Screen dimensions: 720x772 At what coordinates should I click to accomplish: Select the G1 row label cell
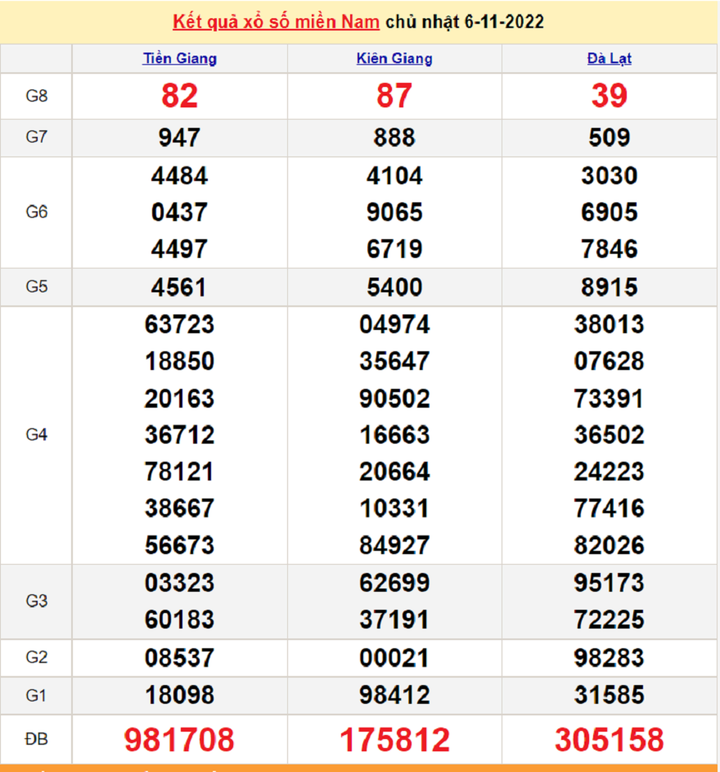point(37,694)
